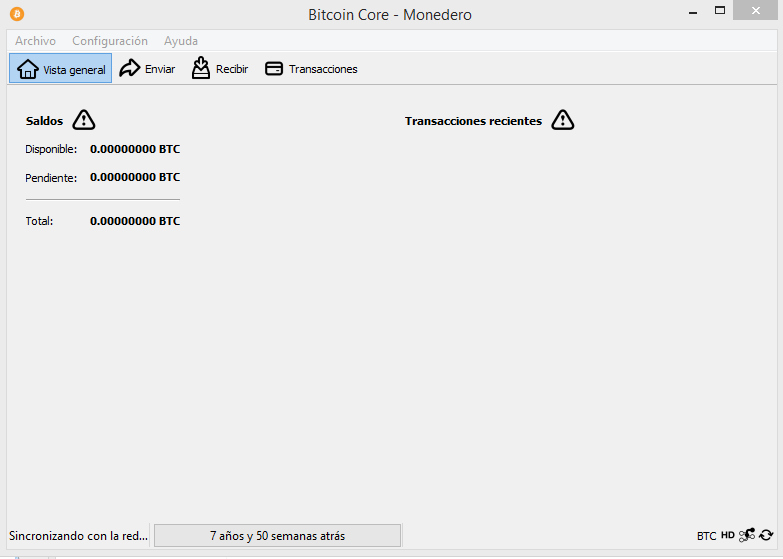The height and width of the screenshot is (559, 783).
Task: Click the warning icon beside Transacciones recientes
Action: (563, 120)
